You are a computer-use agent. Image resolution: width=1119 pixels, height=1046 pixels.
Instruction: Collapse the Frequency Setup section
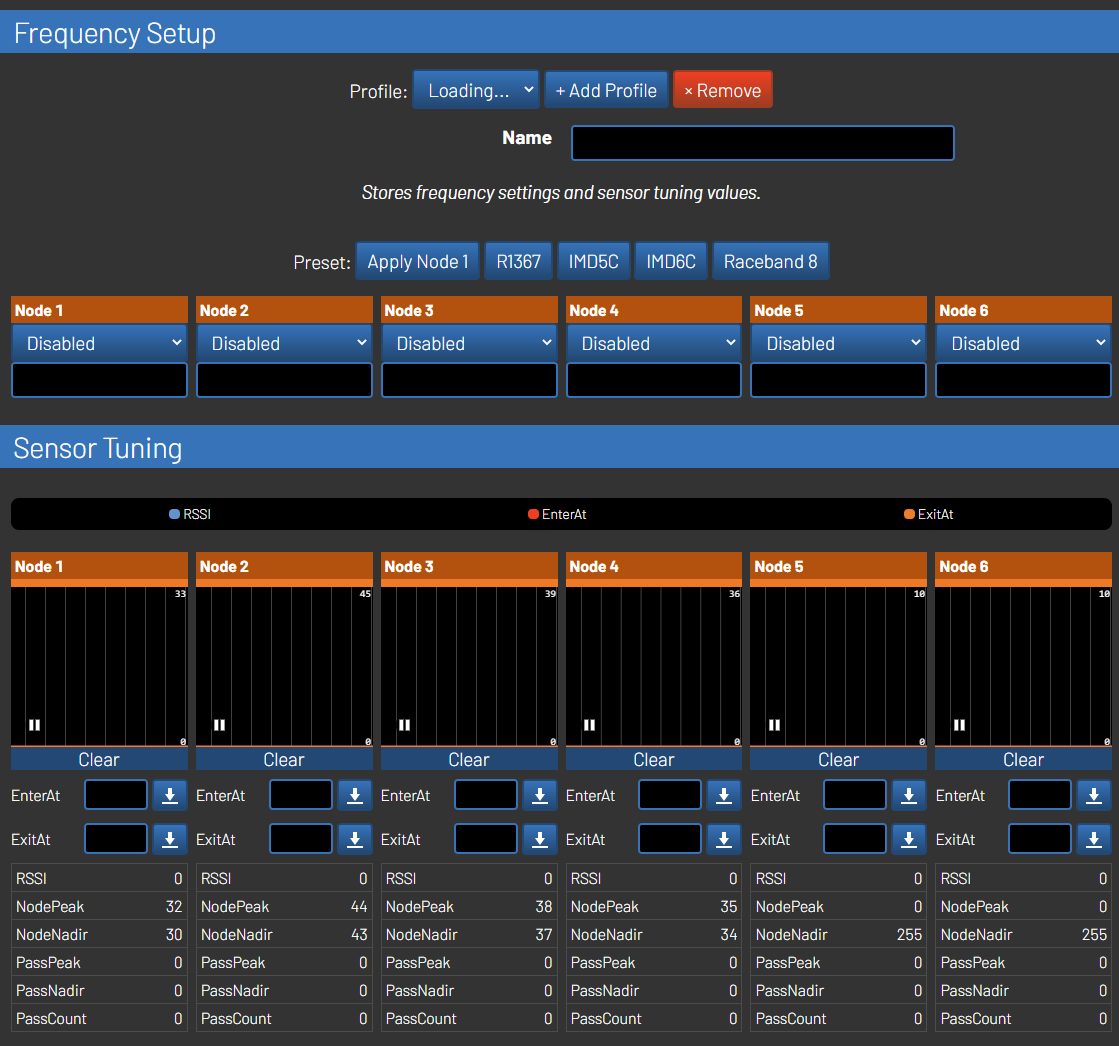click(115, 33)
